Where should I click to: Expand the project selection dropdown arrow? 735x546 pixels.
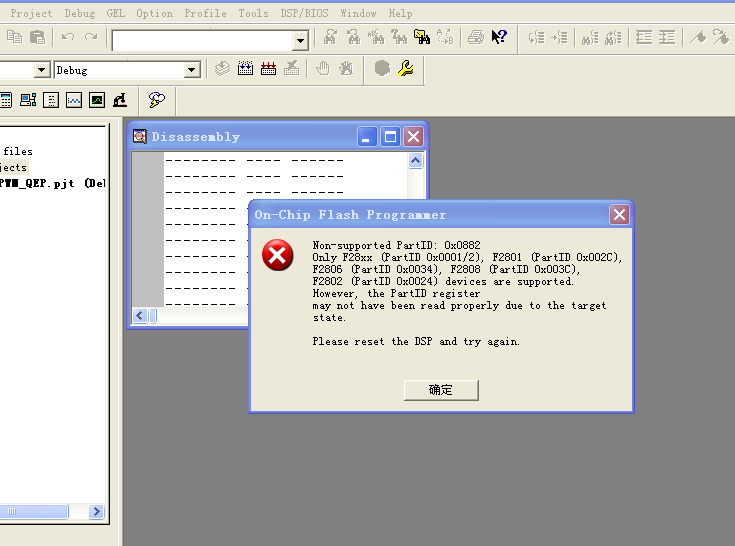[42, 70]
